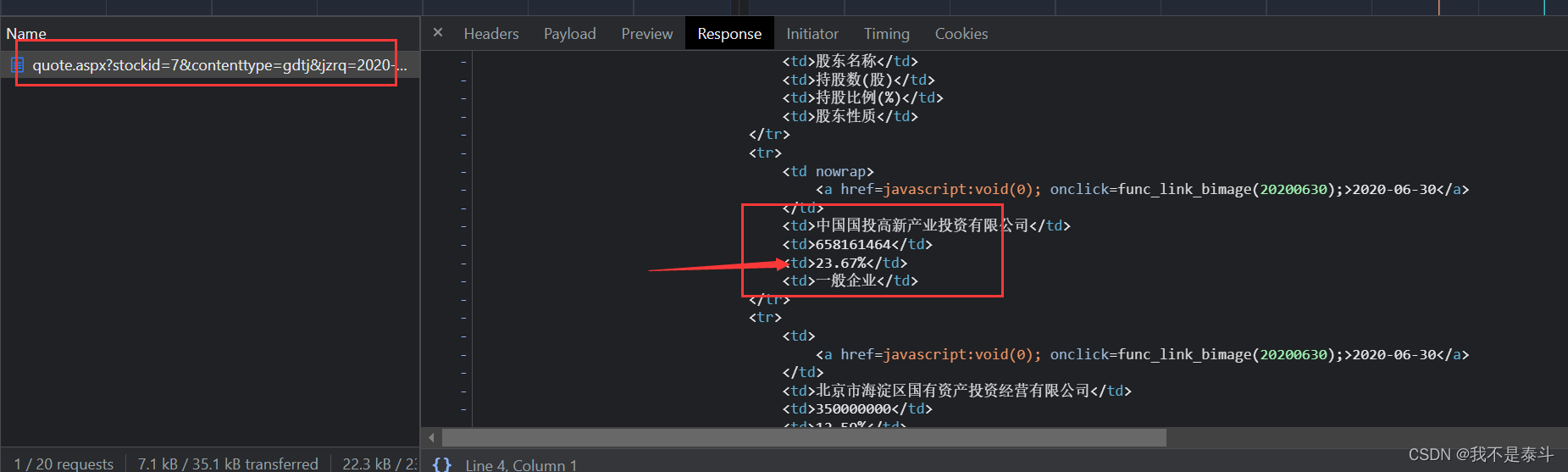Viewport: 1568px width, 472px height.
Task: Click the 7.1 kB / 35.1 kB transferred status
Action: click(228, 464)
